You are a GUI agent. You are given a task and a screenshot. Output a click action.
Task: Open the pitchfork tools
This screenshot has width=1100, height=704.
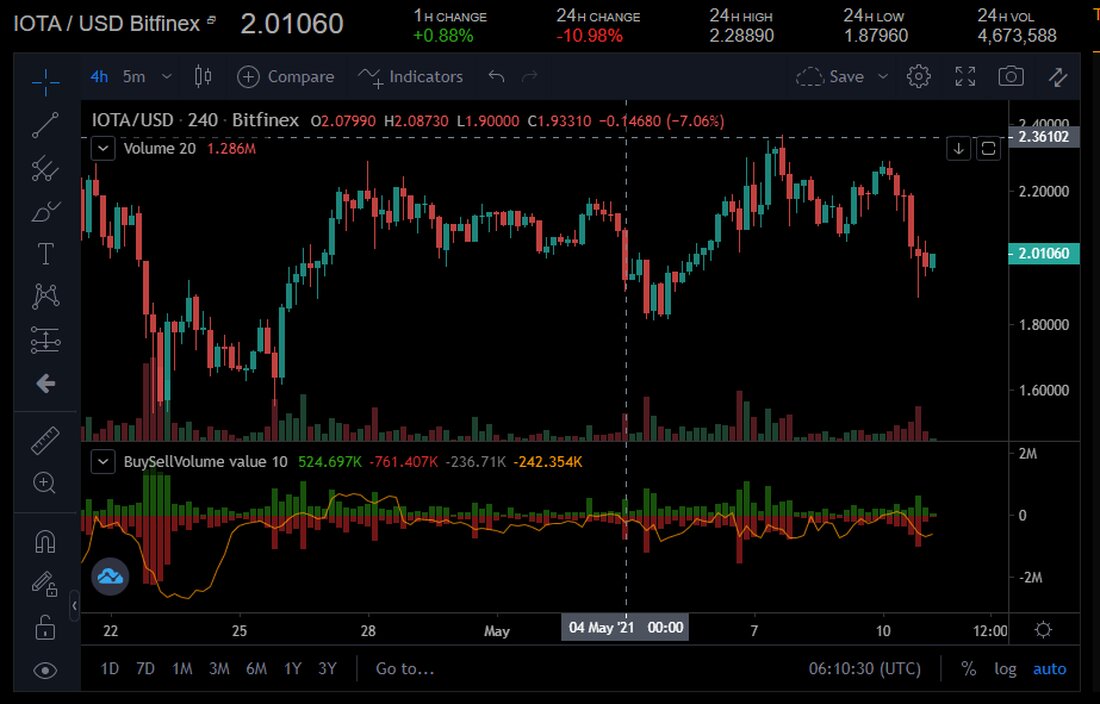[x=46, y=168]
